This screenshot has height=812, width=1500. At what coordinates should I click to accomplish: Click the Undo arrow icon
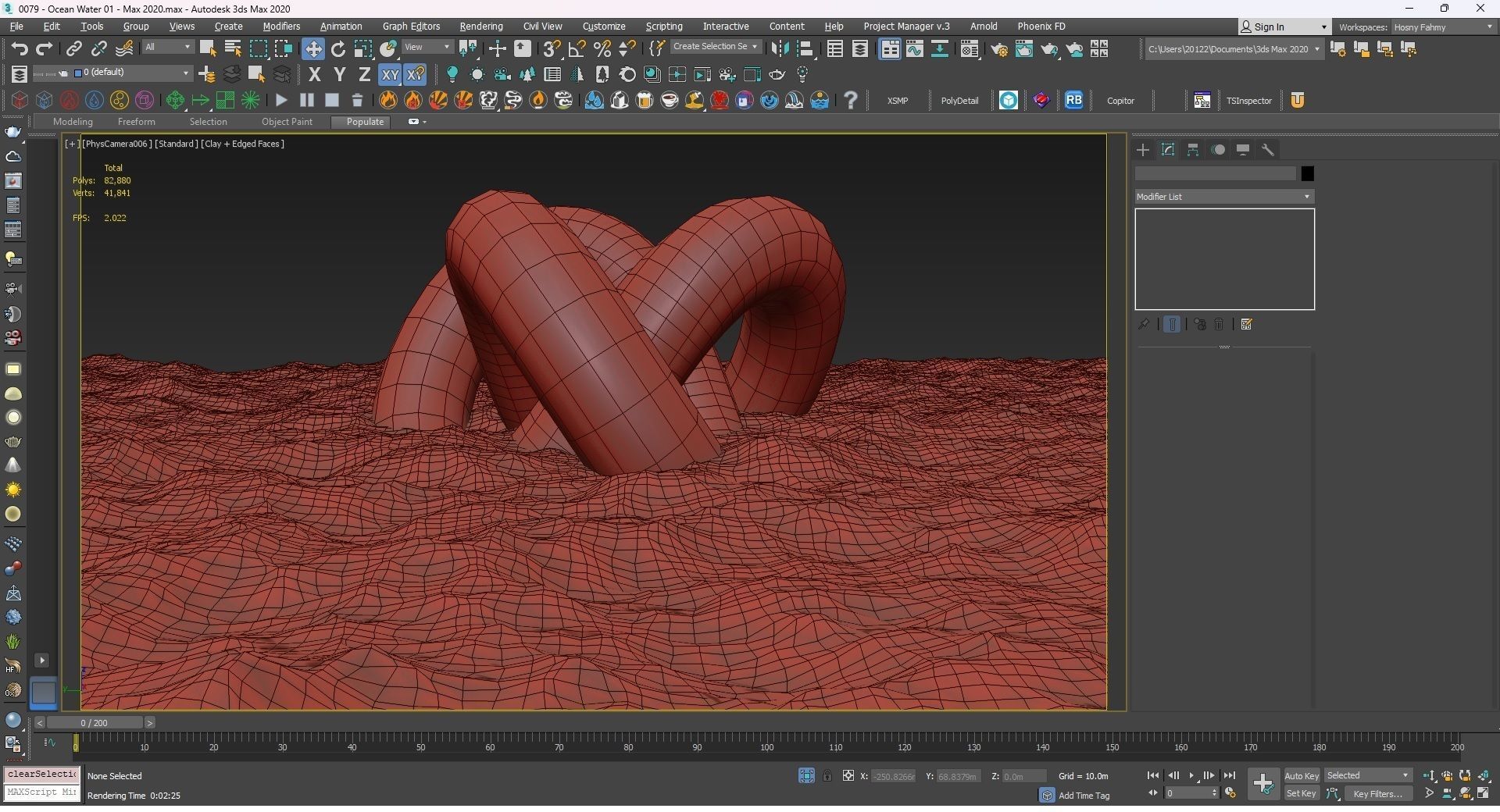tap(19, 49)
